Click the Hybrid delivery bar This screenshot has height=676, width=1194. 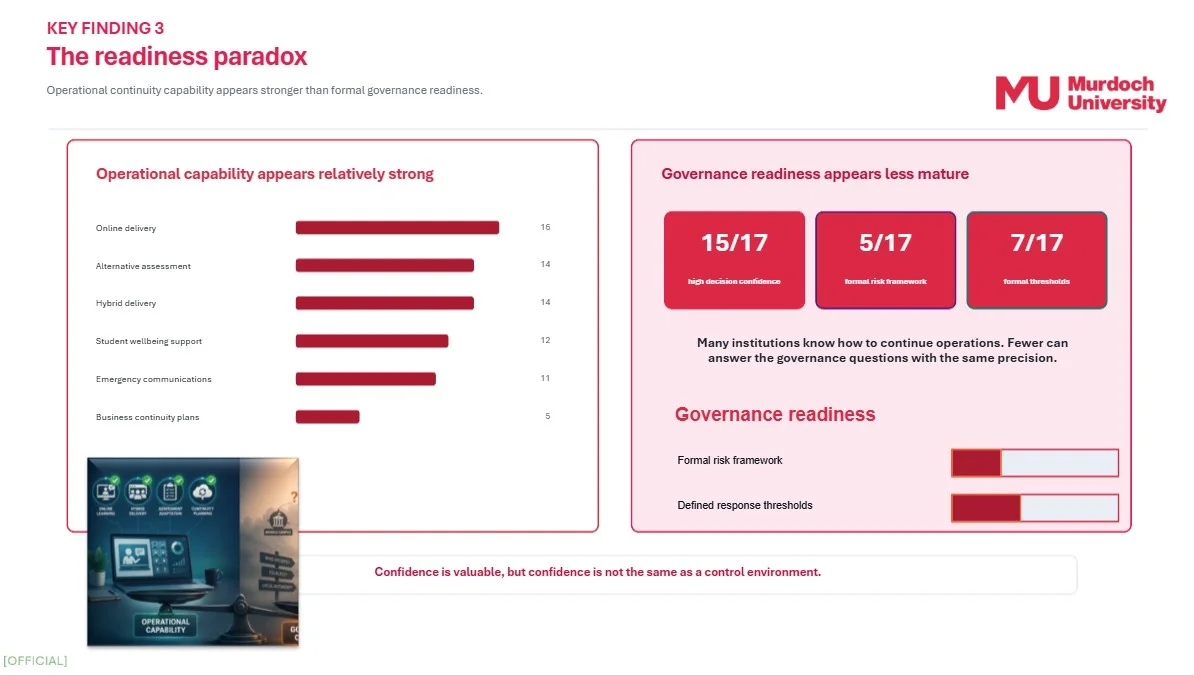[x=385, y=303]
